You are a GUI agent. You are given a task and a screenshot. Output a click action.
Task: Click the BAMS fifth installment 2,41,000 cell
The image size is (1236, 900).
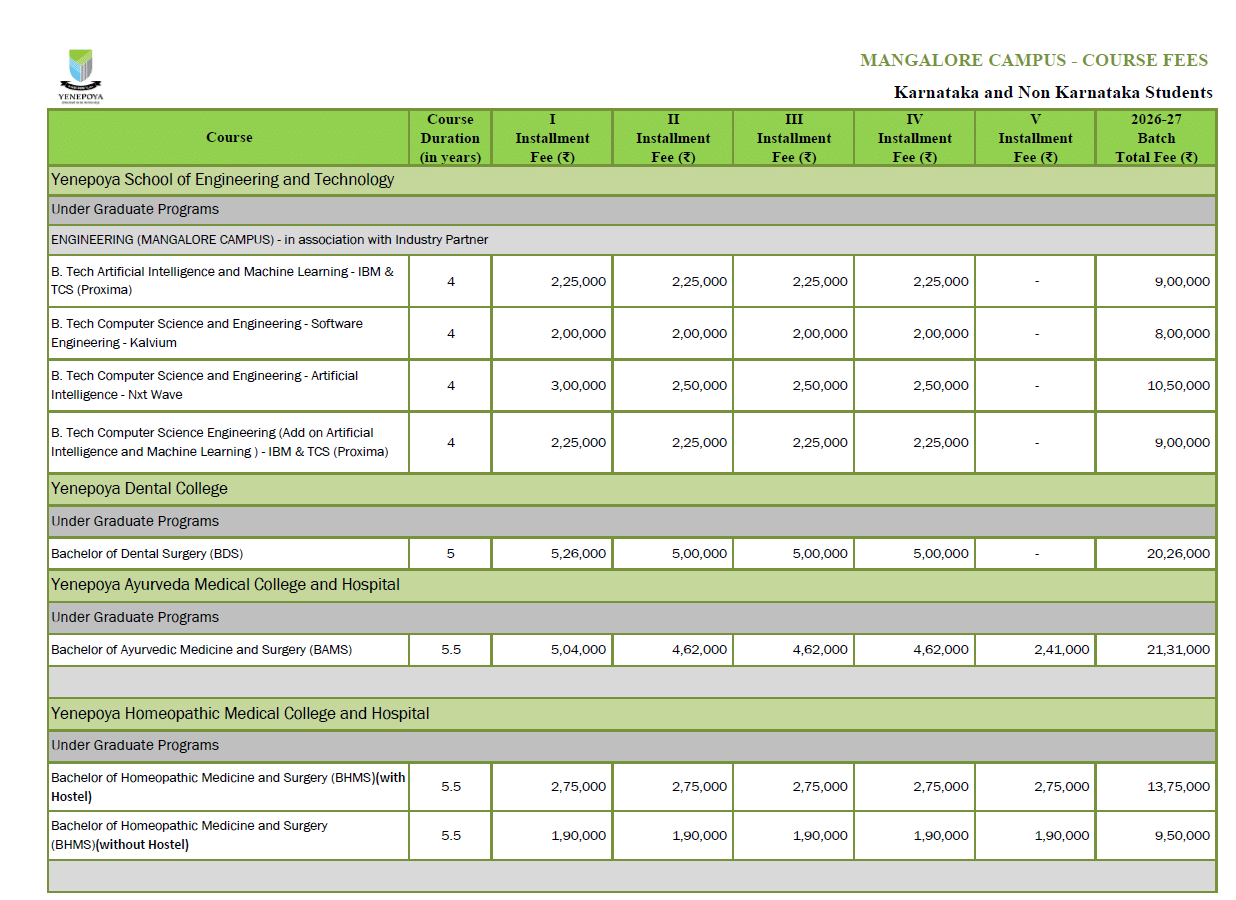tap(1060, 650)
